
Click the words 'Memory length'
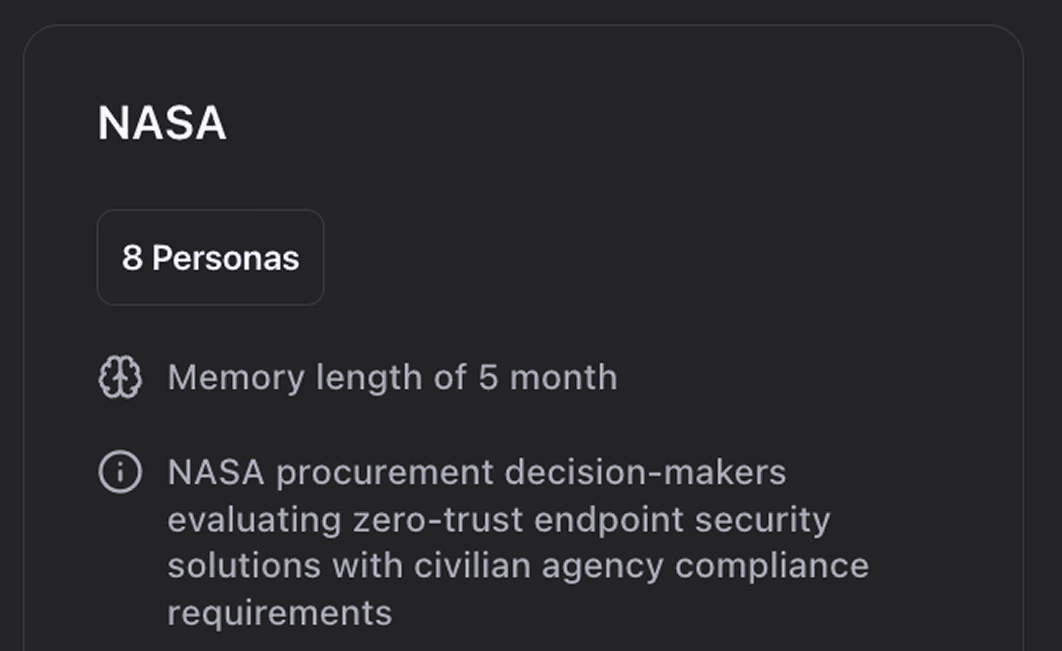[296, 378]
